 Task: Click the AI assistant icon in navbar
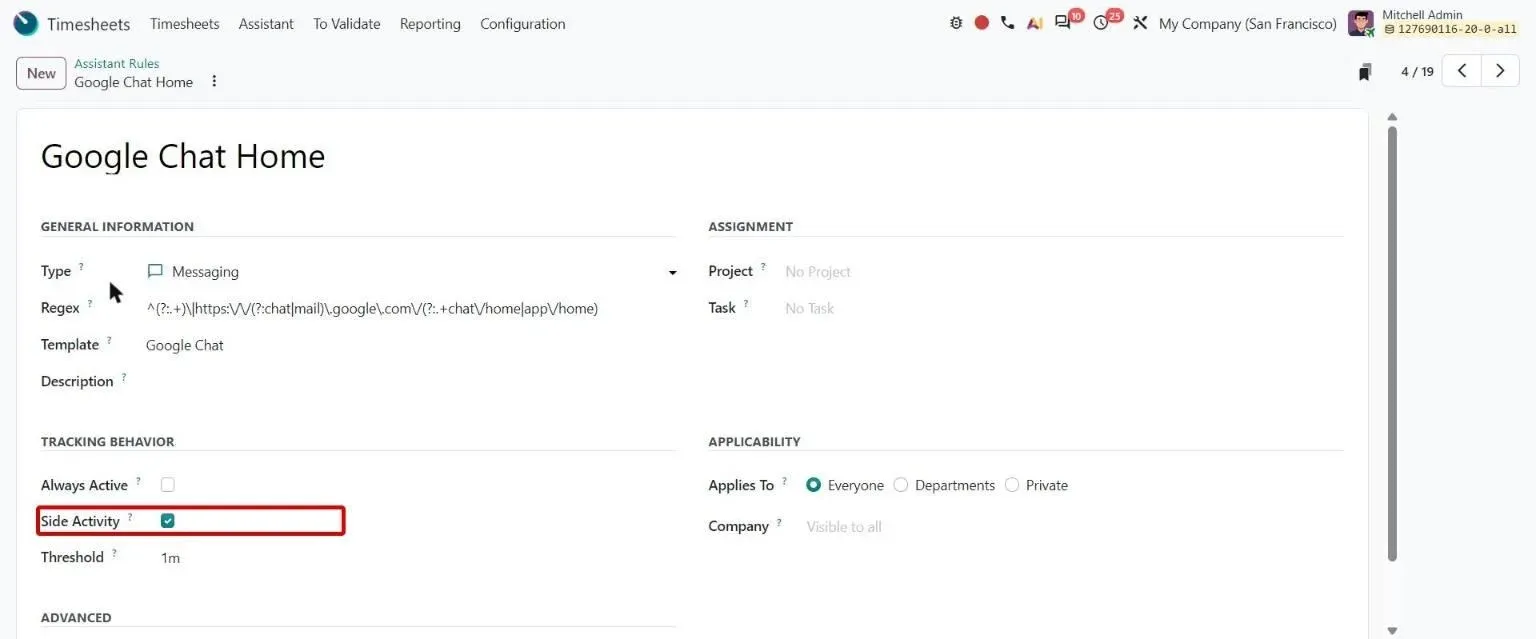[x=1035, y=23]
